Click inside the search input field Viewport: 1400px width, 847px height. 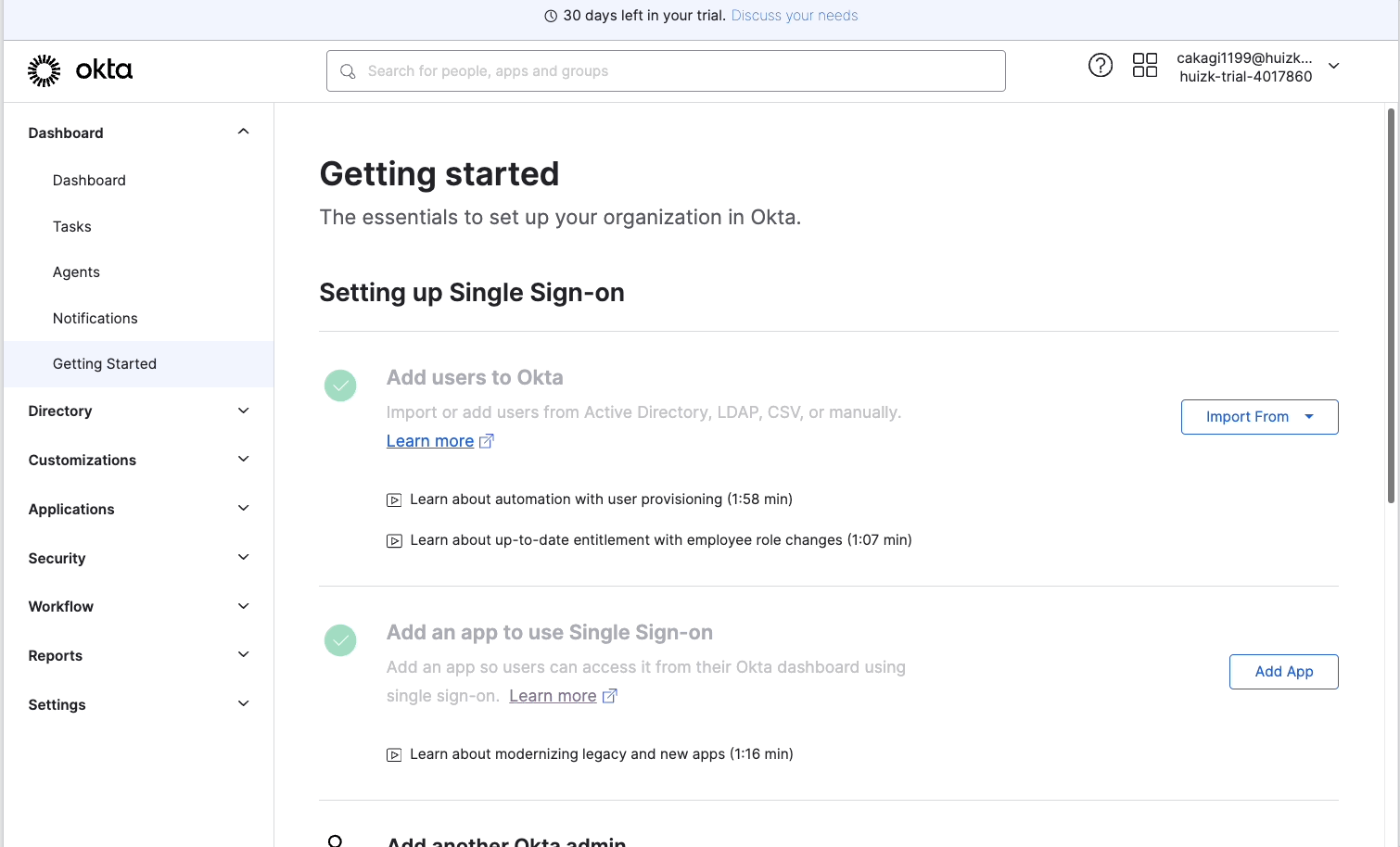coord(666,70)
